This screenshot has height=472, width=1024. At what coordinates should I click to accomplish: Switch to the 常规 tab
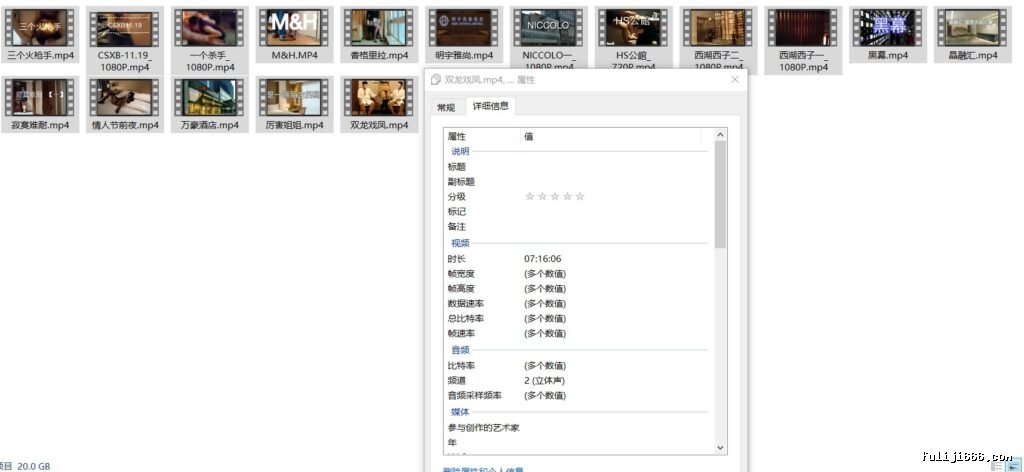446,108
